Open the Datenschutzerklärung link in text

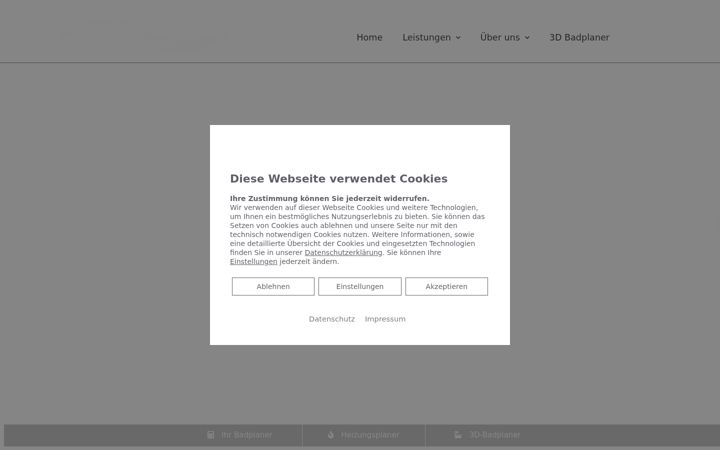coord(343,253)
